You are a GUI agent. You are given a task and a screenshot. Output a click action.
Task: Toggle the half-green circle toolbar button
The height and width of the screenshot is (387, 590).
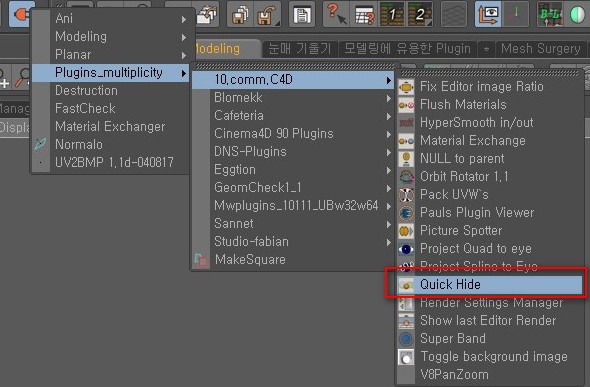tap(578, 15)
